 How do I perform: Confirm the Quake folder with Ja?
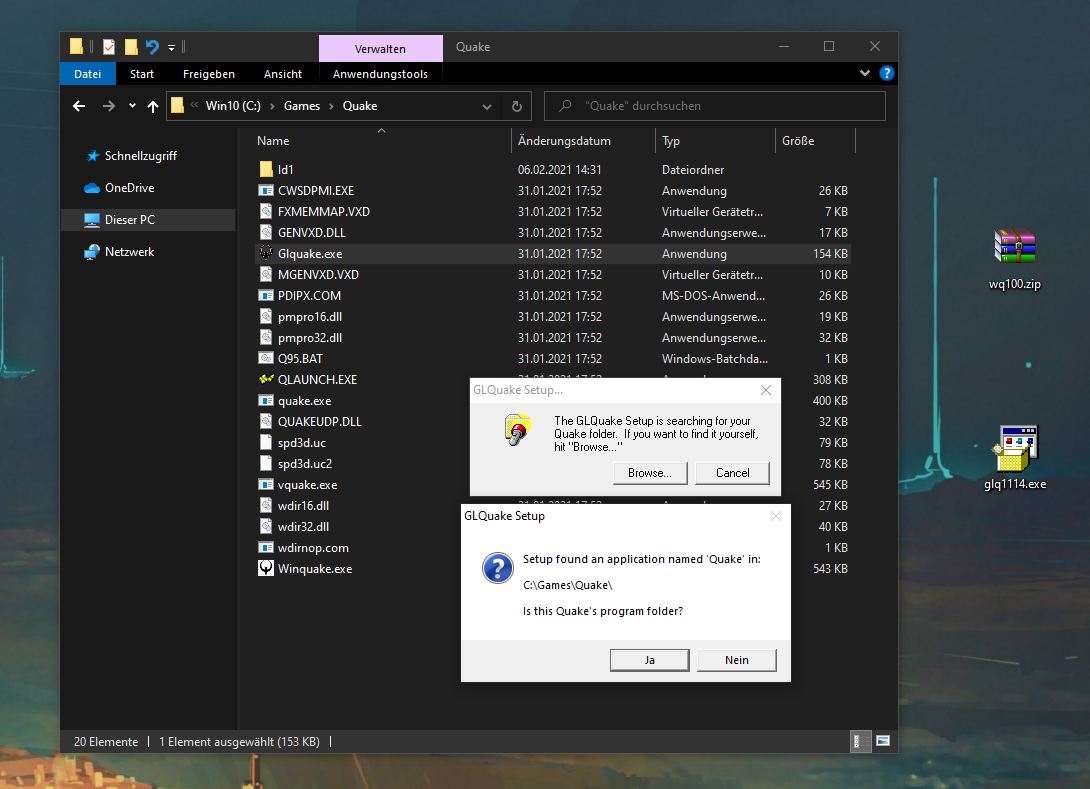[649, 660]
